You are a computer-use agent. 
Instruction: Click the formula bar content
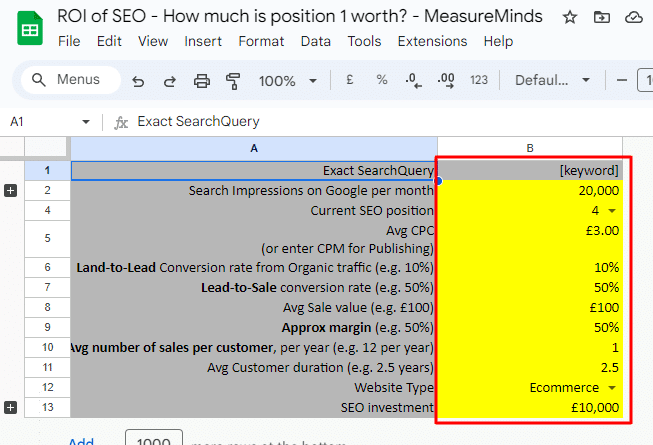[x=198, y=122]
